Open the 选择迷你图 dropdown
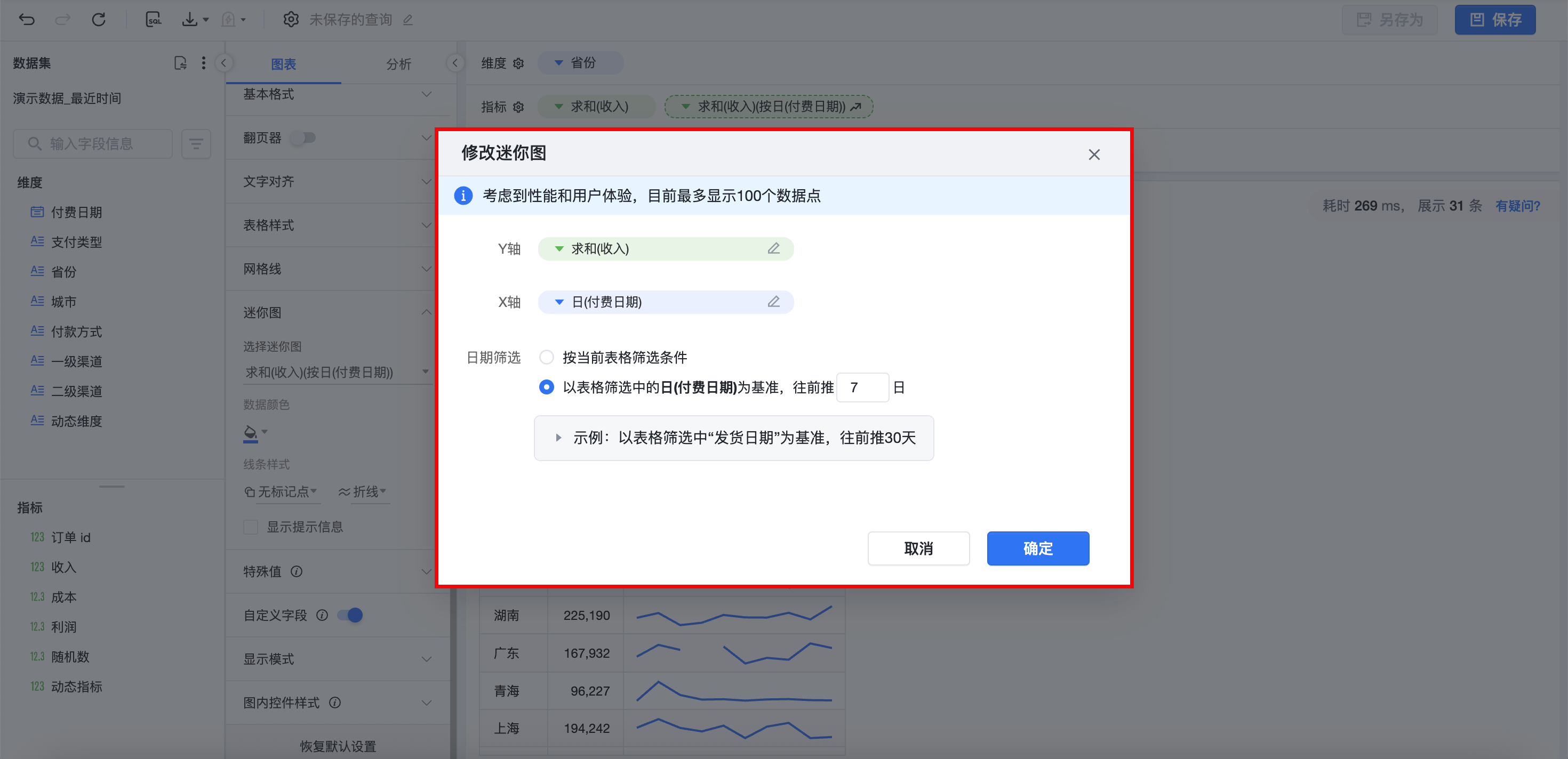Viewport: 1568px width, 759px height. coord(336,372)
